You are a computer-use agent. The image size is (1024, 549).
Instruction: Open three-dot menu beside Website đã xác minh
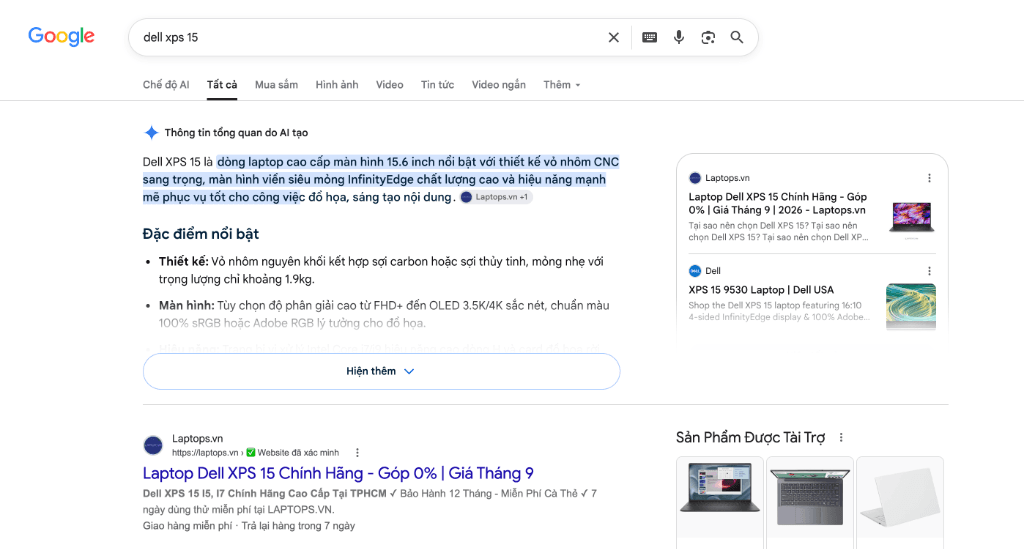click(357, 452)
